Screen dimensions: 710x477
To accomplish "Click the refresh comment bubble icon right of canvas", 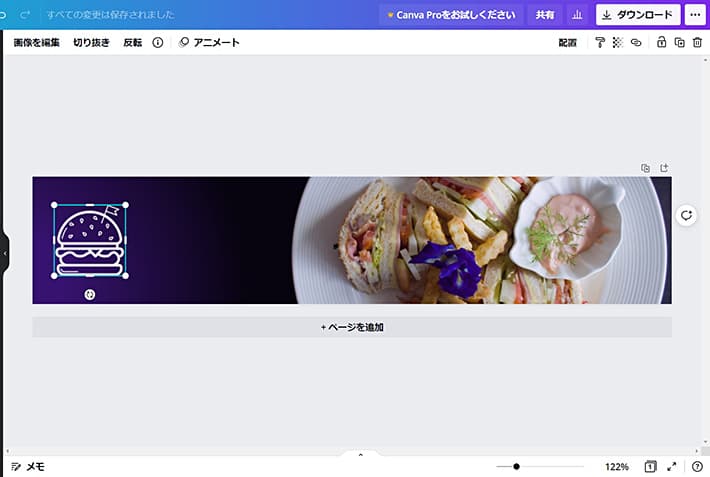I will click(x=686, y=215).
